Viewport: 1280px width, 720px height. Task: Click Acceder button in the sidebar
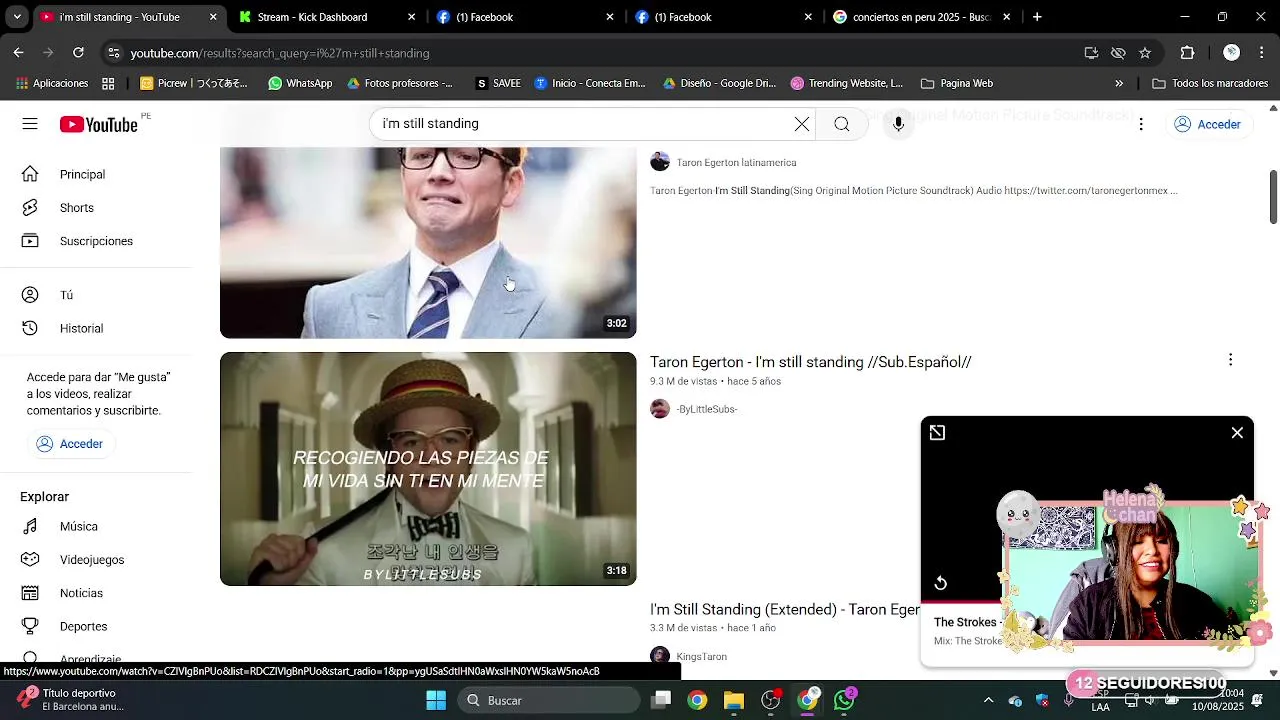70,444
